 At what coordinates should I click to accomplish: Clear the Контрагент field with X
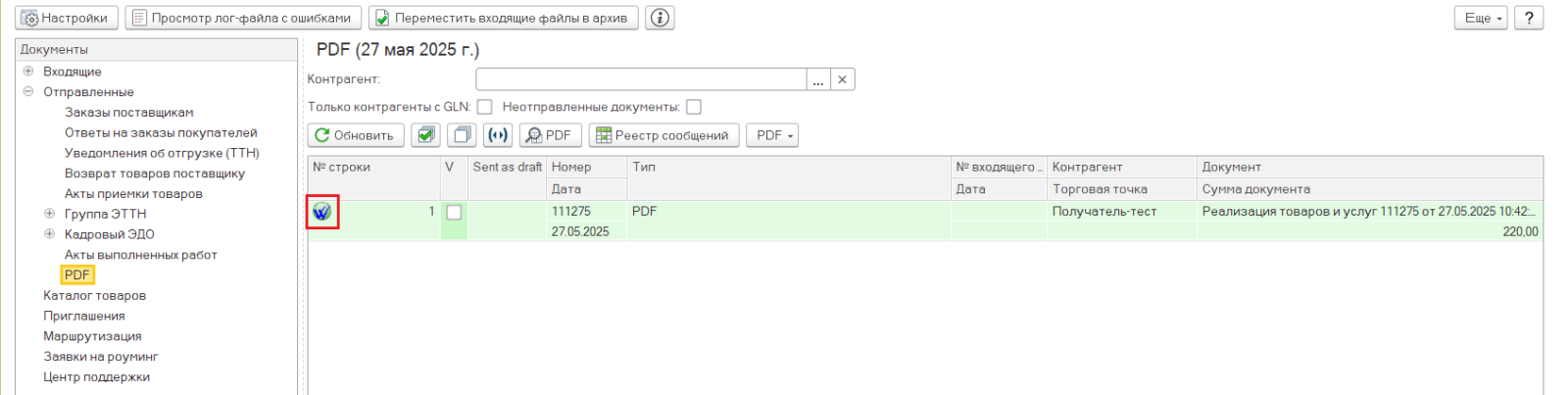click(842, 79)
